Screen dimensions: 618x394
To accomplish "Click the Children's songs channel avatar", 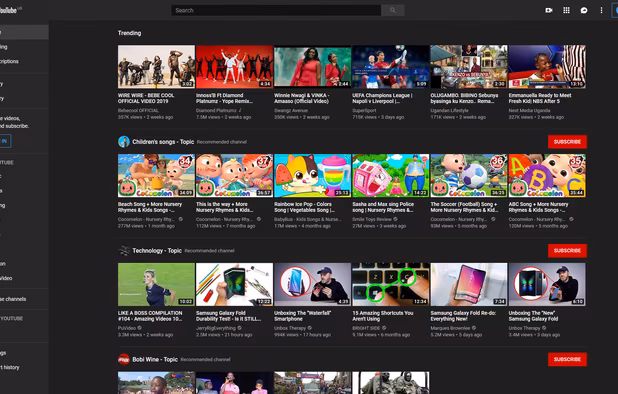I will [124, 142].
